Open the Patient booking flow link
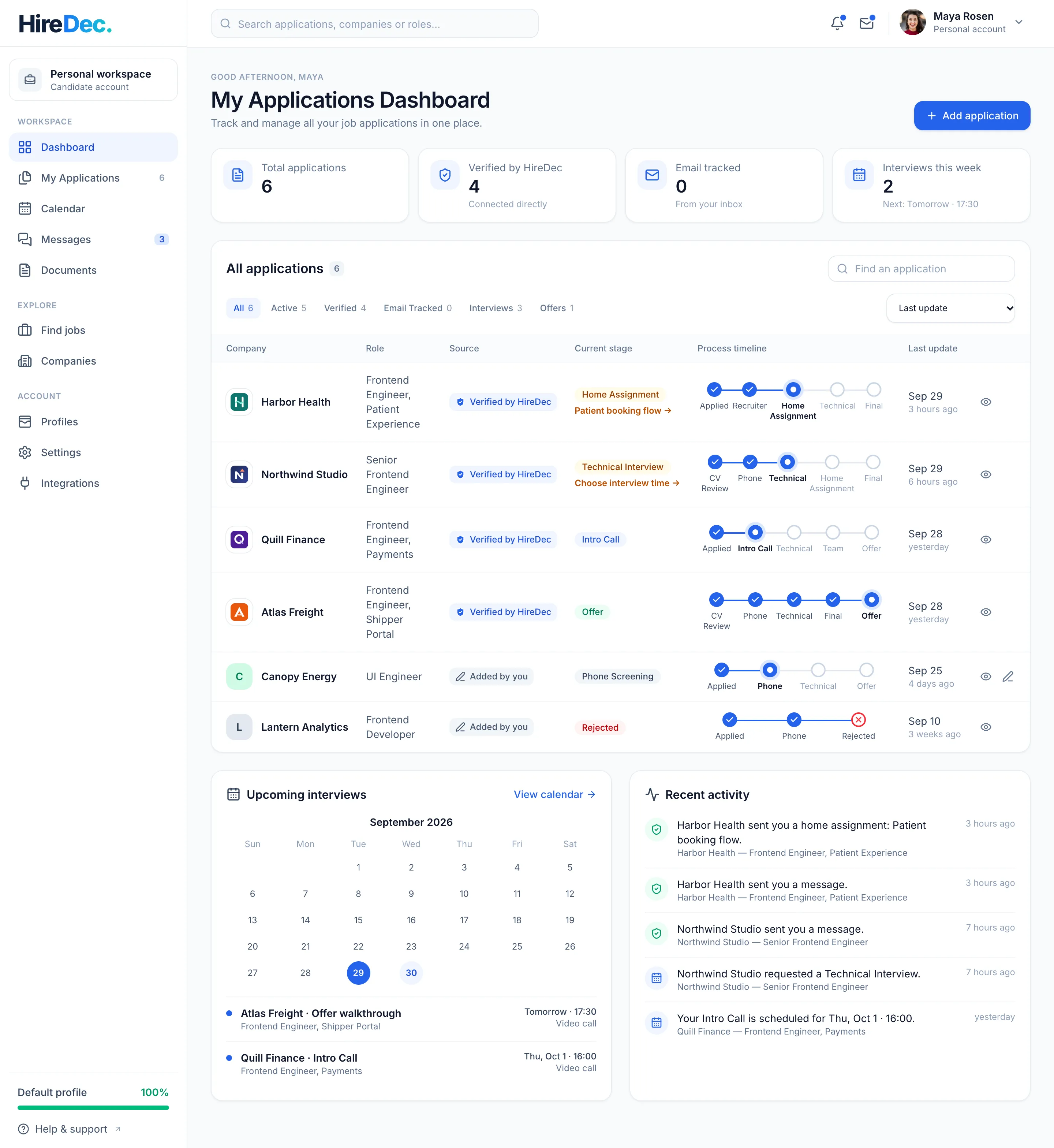 click(x=623, y=411)
